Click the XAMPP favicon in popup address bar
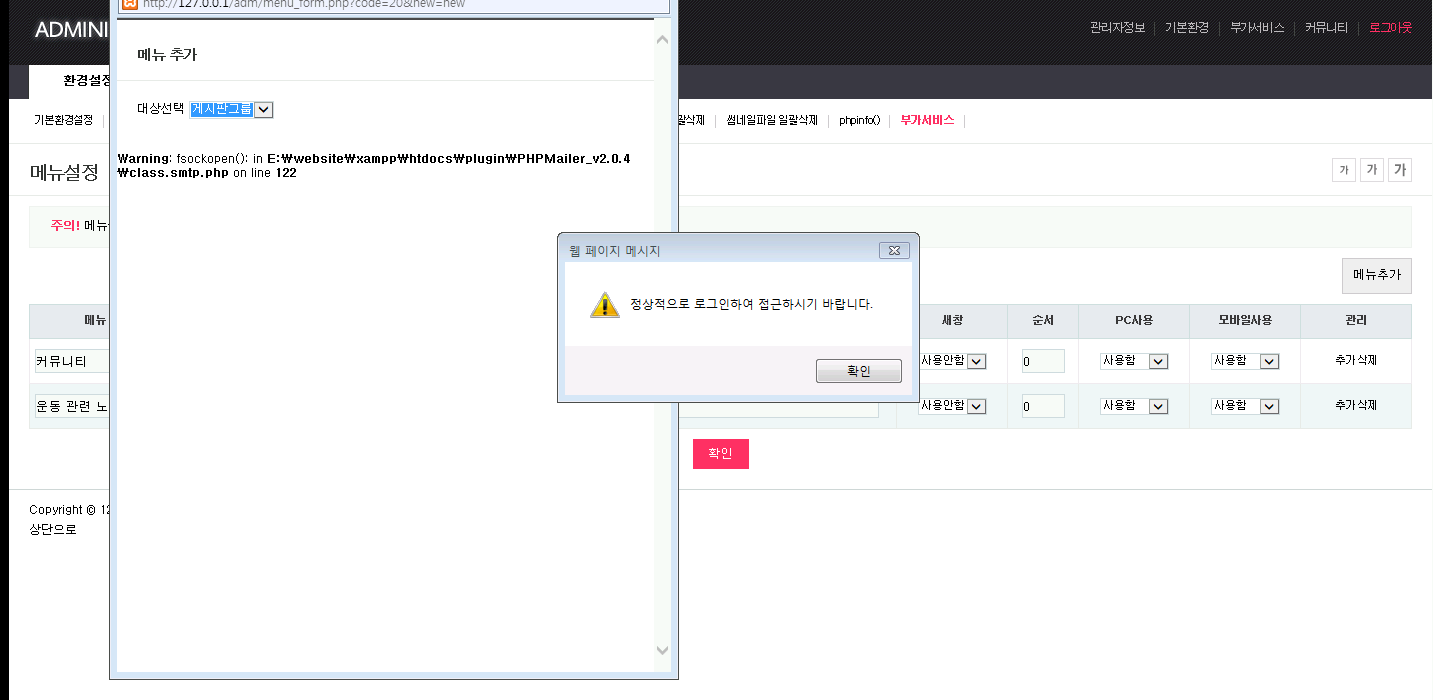Screen dimensions: 1433x700 (129, 4)
